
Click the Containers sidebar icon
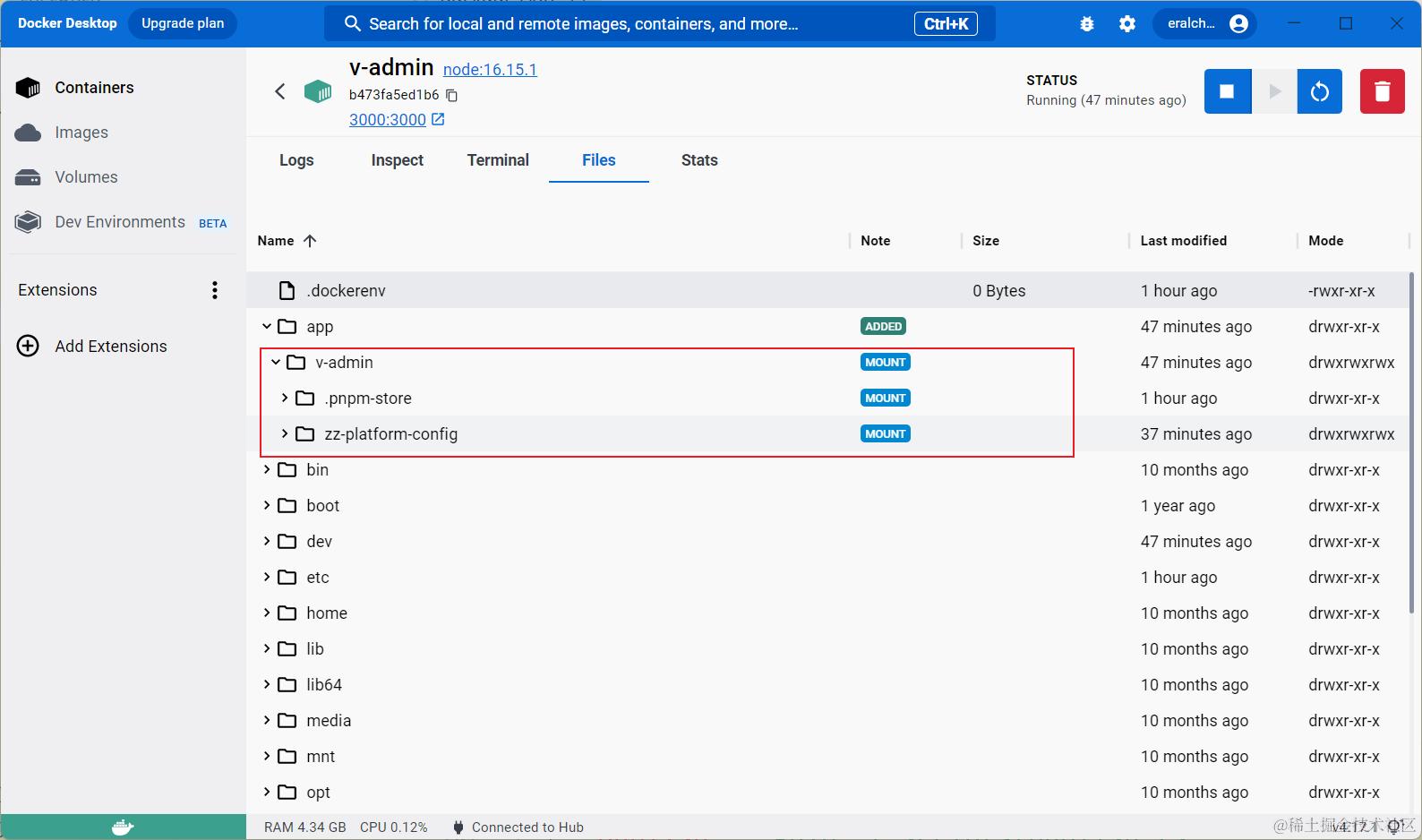(28, 88)
